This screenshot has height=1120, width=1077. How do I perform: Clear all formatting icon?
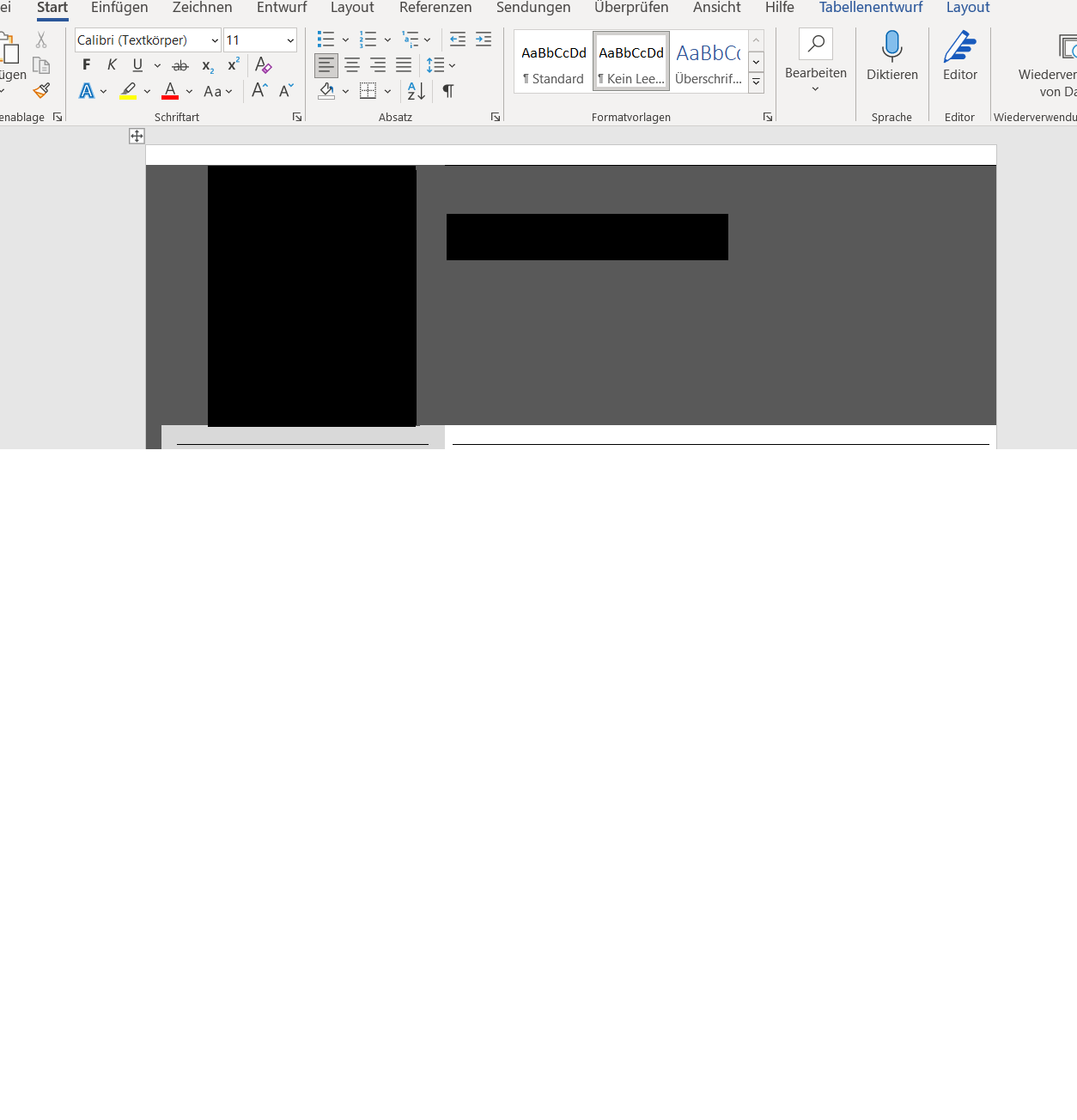click(x=264, y=65)
